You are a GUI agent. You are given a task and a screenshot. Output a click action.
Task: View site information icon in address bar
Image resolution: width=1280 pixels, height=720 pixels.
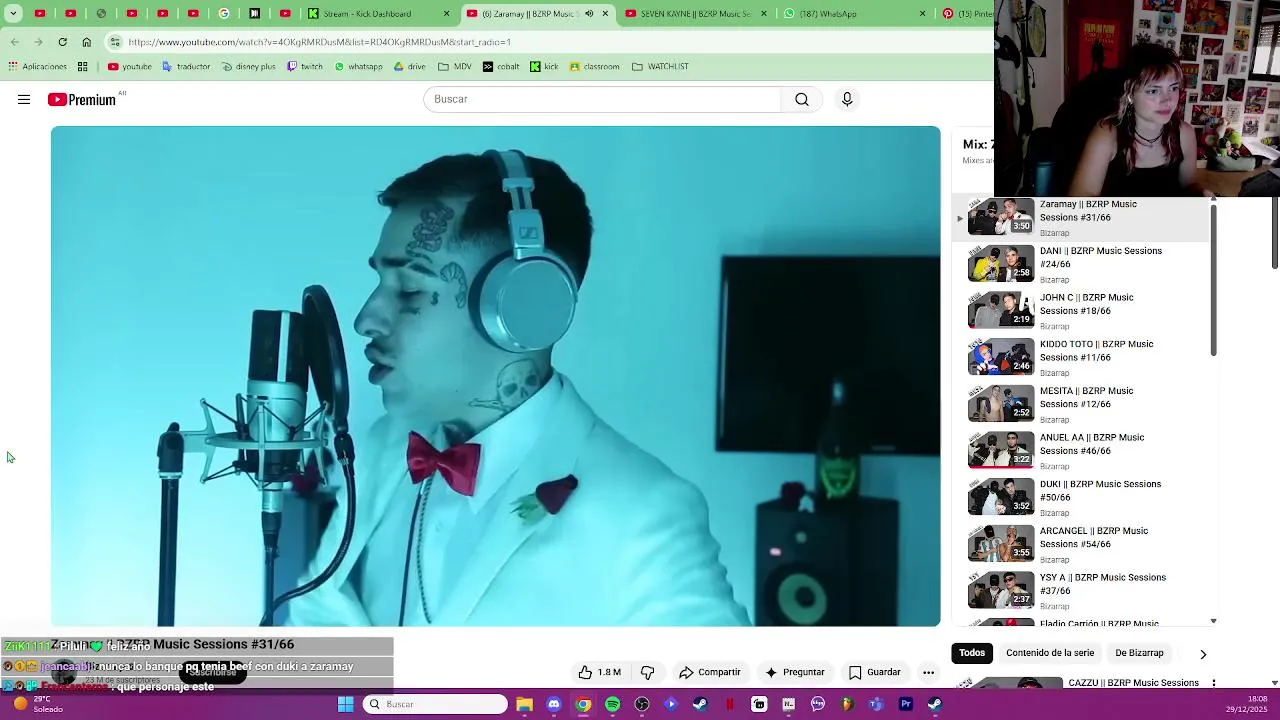(115, 42)
